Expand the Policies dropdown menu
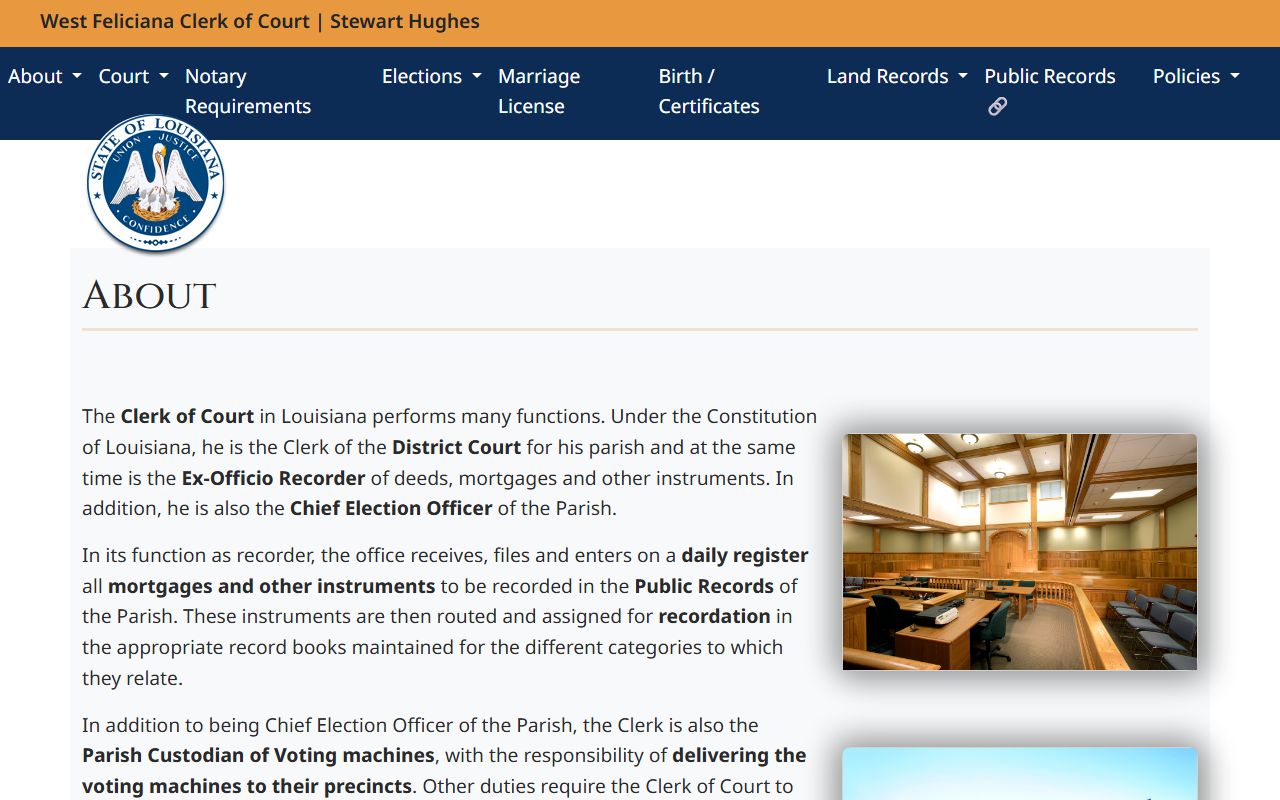The width and height of the screenshot is (1280, 800). [1196, 76]
